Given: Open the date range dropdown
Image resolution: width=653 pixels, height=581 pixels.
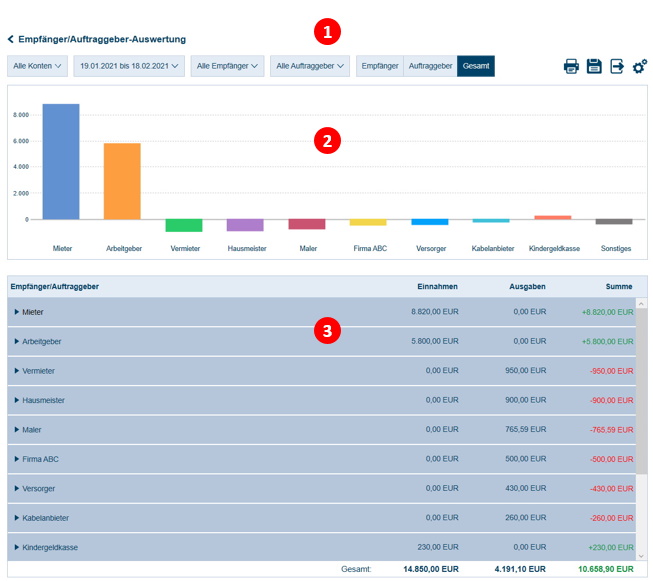Looking at the screenshot, I should (129, 66).
